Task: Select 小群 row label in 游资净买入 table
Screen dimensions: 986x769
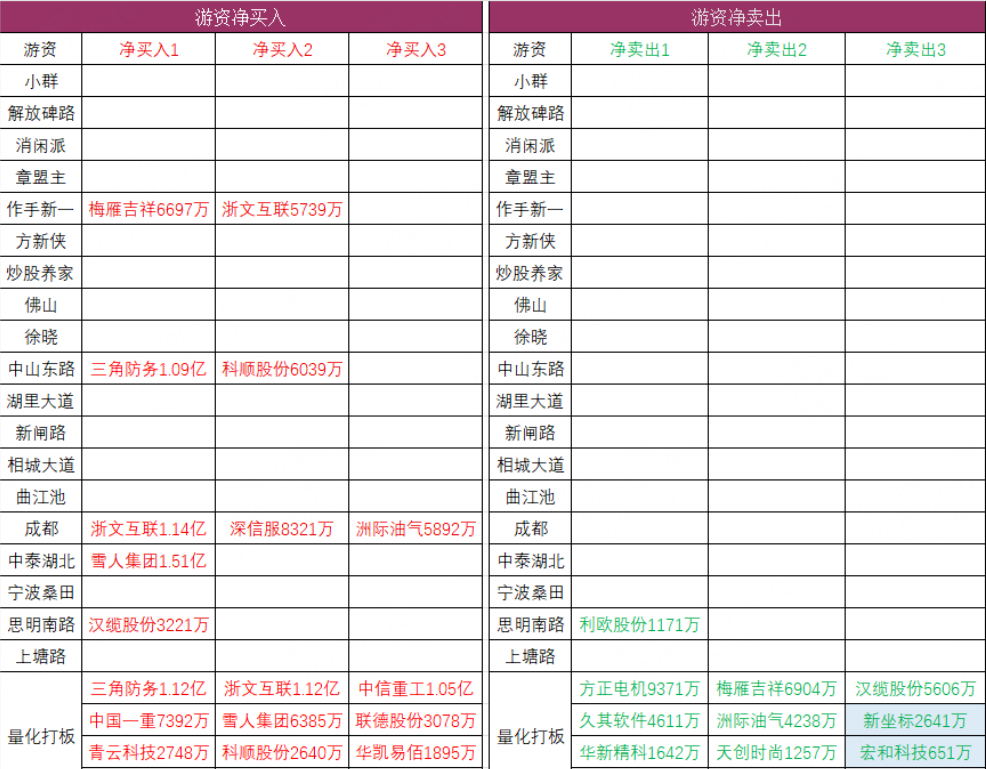Action: point(41,81)
